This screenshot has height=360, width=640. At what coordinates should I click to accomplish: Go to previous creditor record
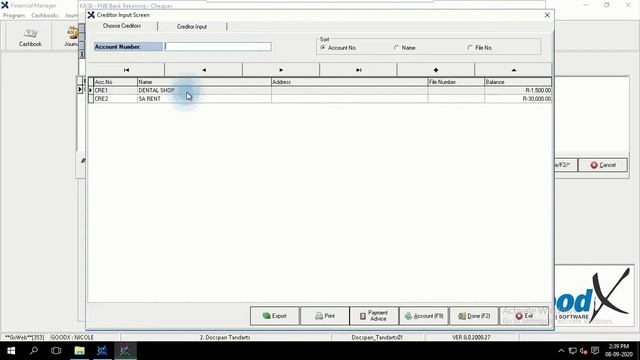(204, 70)
